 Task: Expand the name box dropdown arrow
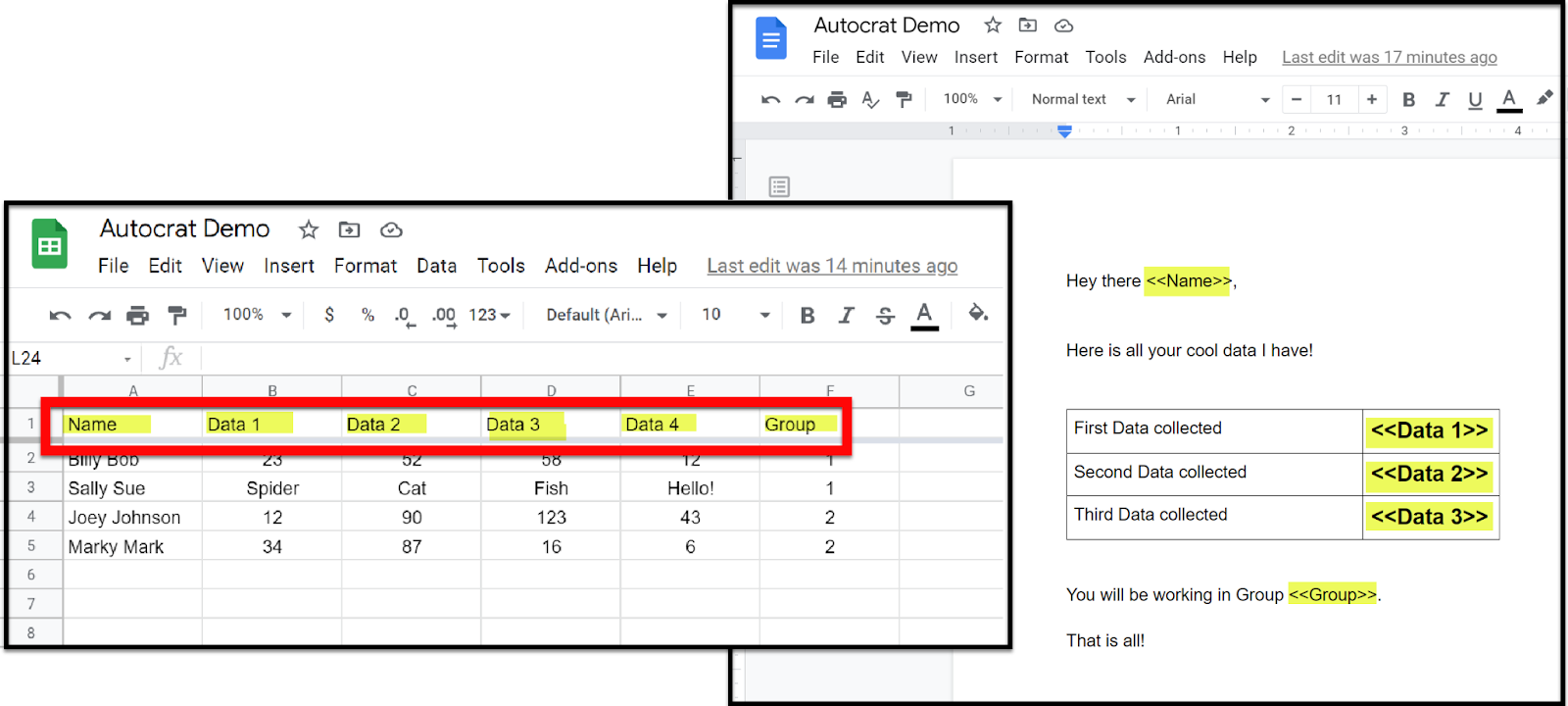[127, 359]
